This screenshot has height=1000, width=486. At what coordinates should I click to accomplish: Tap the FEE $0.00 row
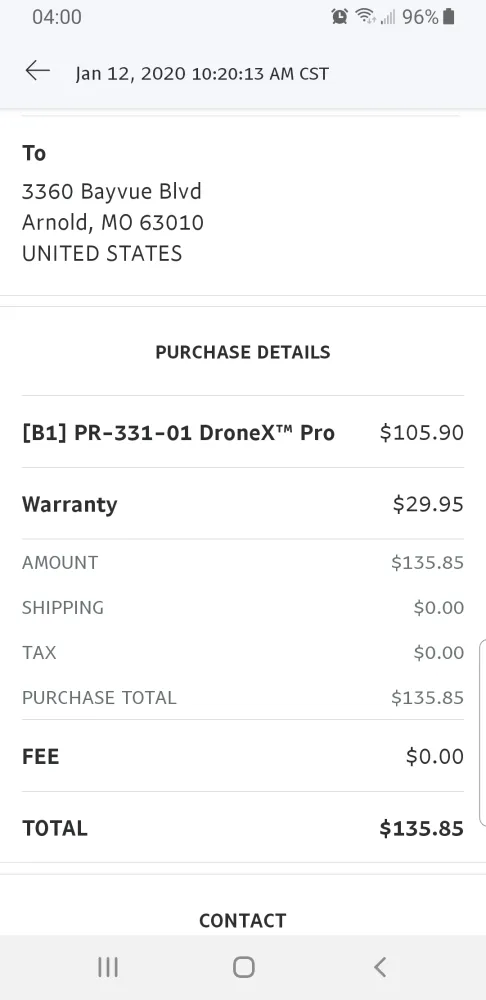click(x=243, y=756)
